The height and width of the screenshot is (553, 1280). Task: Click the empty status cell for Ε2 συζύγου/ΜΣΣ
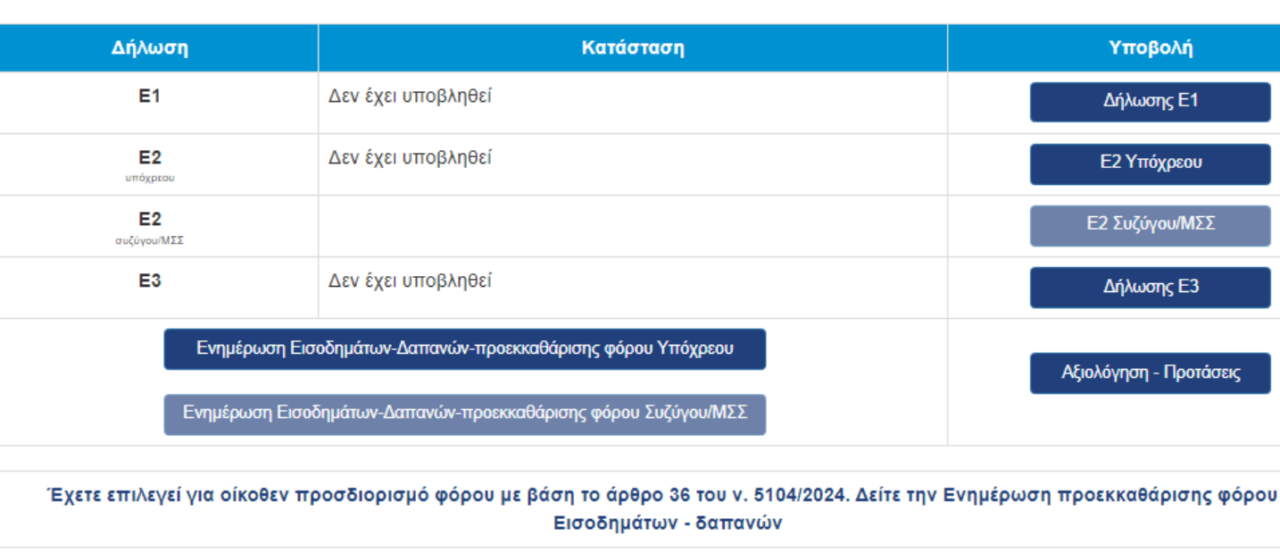(x=633, y=226)
